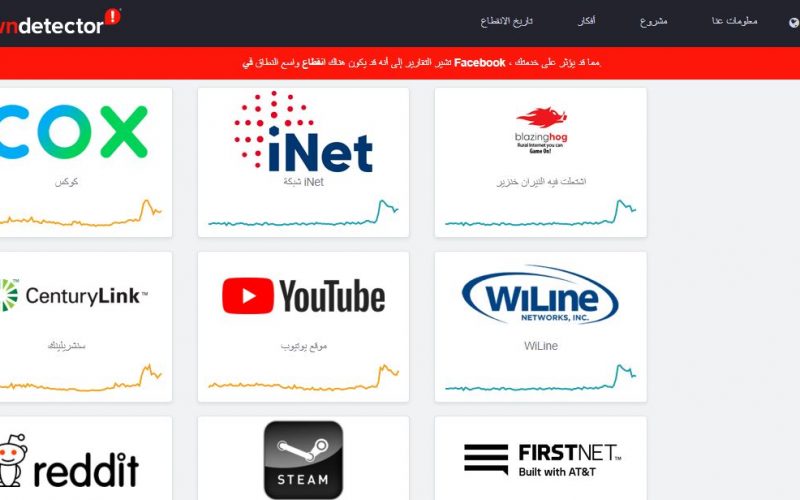Open the معلومات عنا navigation link

(735, 21)
